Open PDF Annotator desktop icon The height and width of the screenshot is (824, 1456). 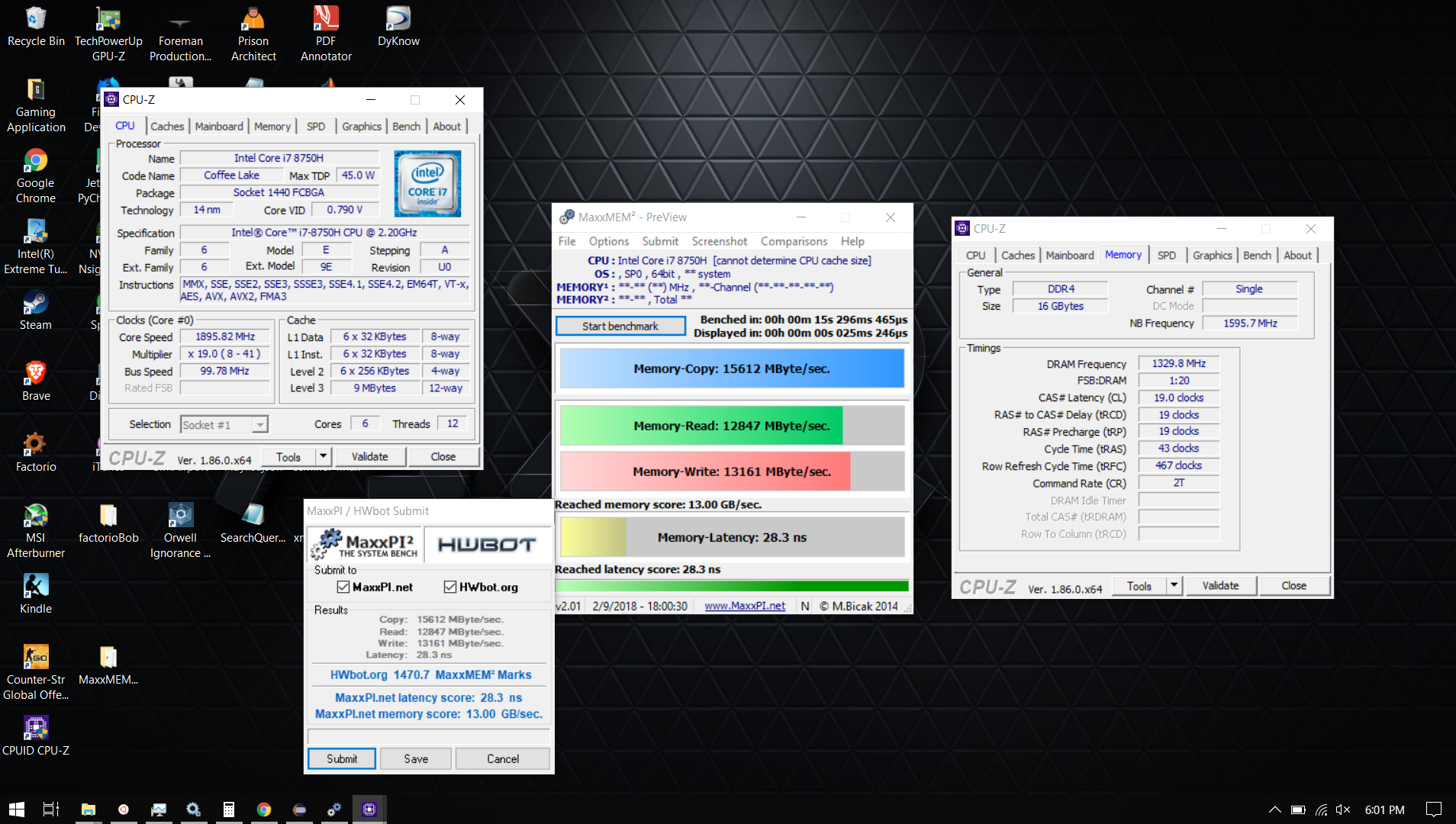(x=326, y=34)
